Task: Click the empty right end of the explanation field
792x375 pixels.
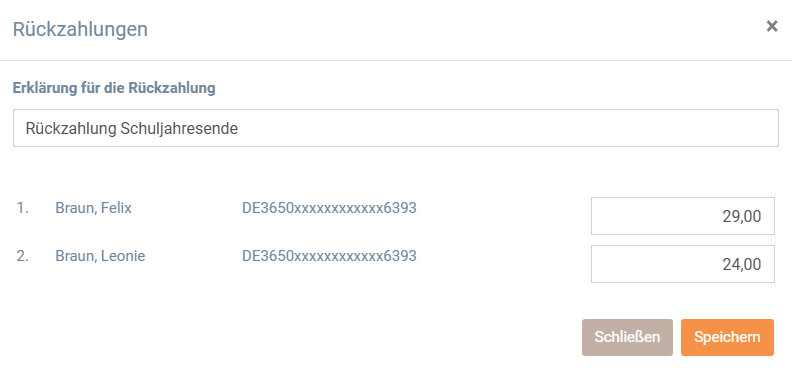Action: [657, 128]
